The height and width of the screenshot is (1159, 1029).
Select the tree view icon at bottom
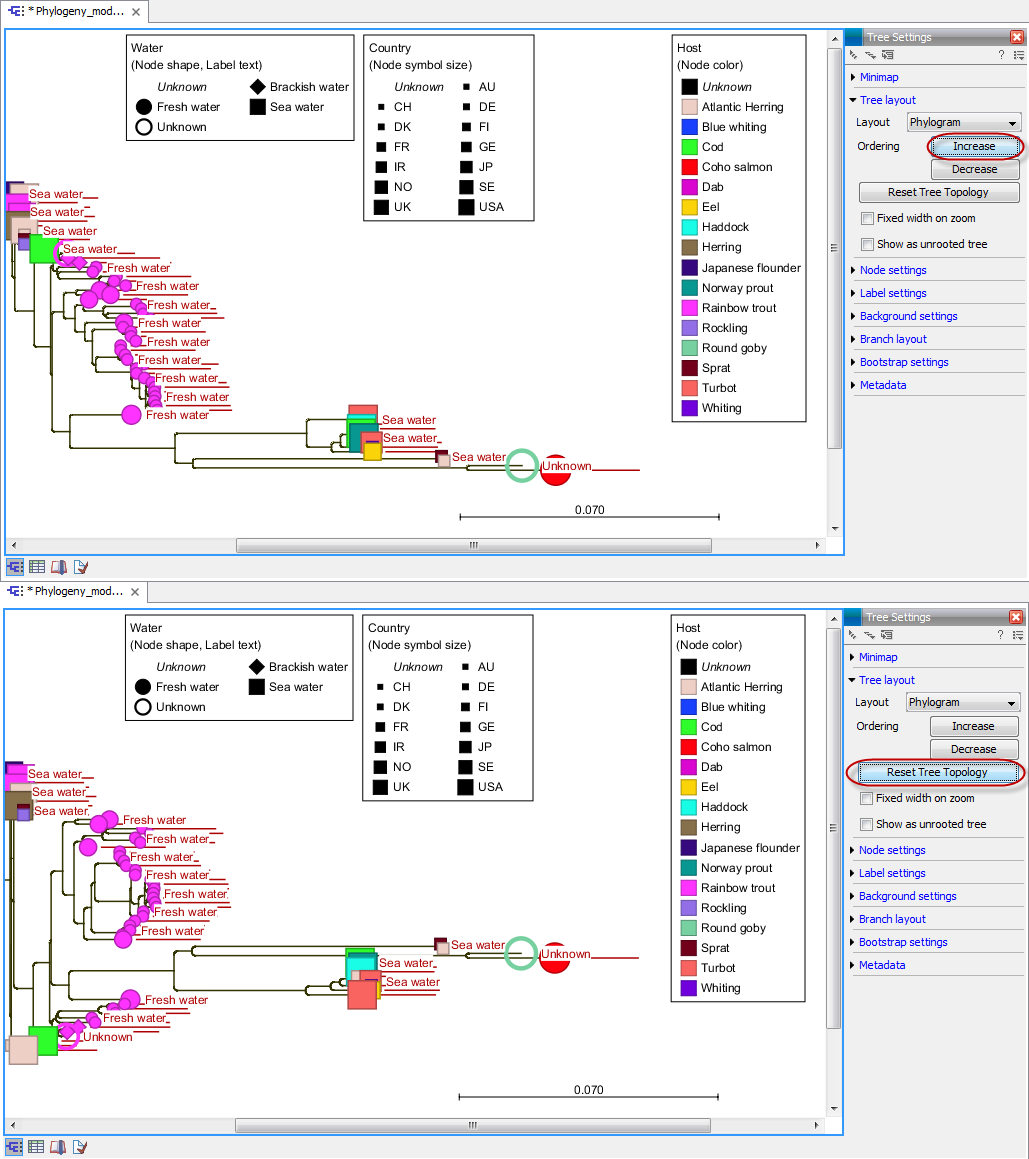coord(15,566)
